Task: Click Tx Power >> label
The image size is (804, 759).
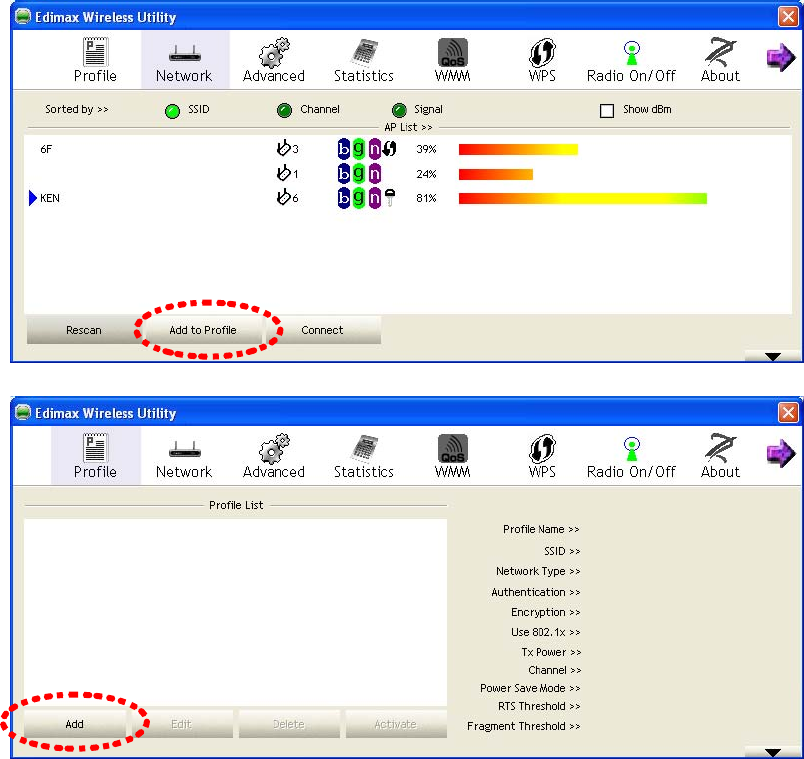Action: click(x=551, y=652)
